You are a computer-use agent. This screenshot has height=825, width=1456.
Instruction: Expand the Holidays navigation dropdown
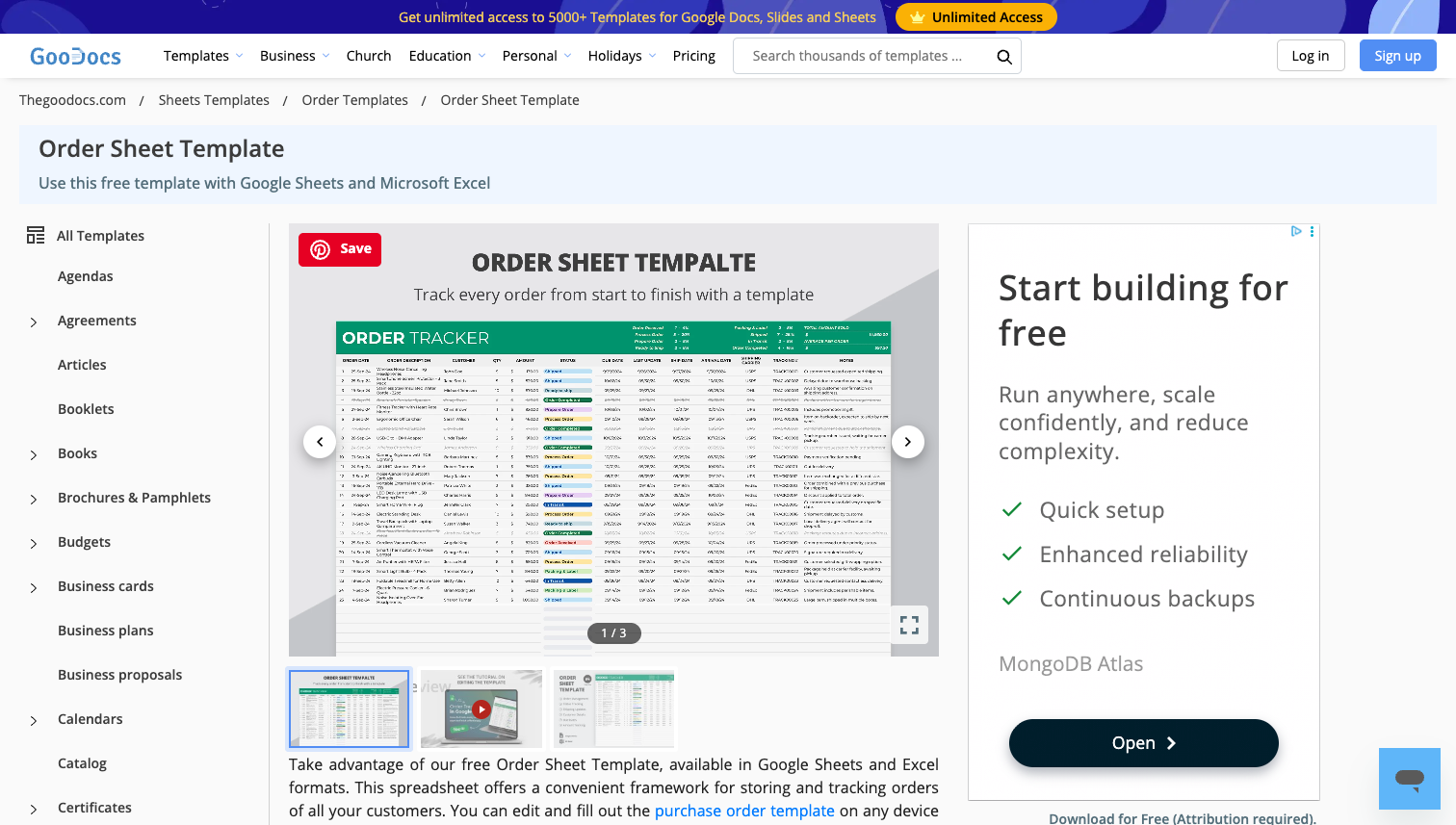[621, 55]
